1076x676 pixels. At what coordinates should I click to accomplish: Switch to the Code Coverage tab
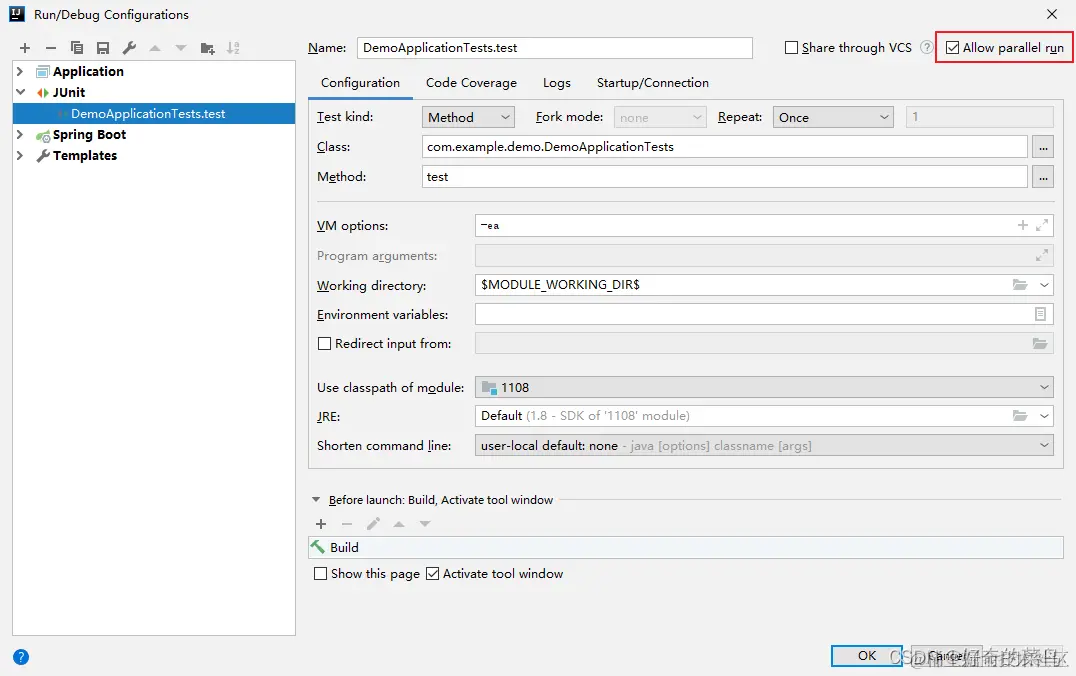point(471,83)
